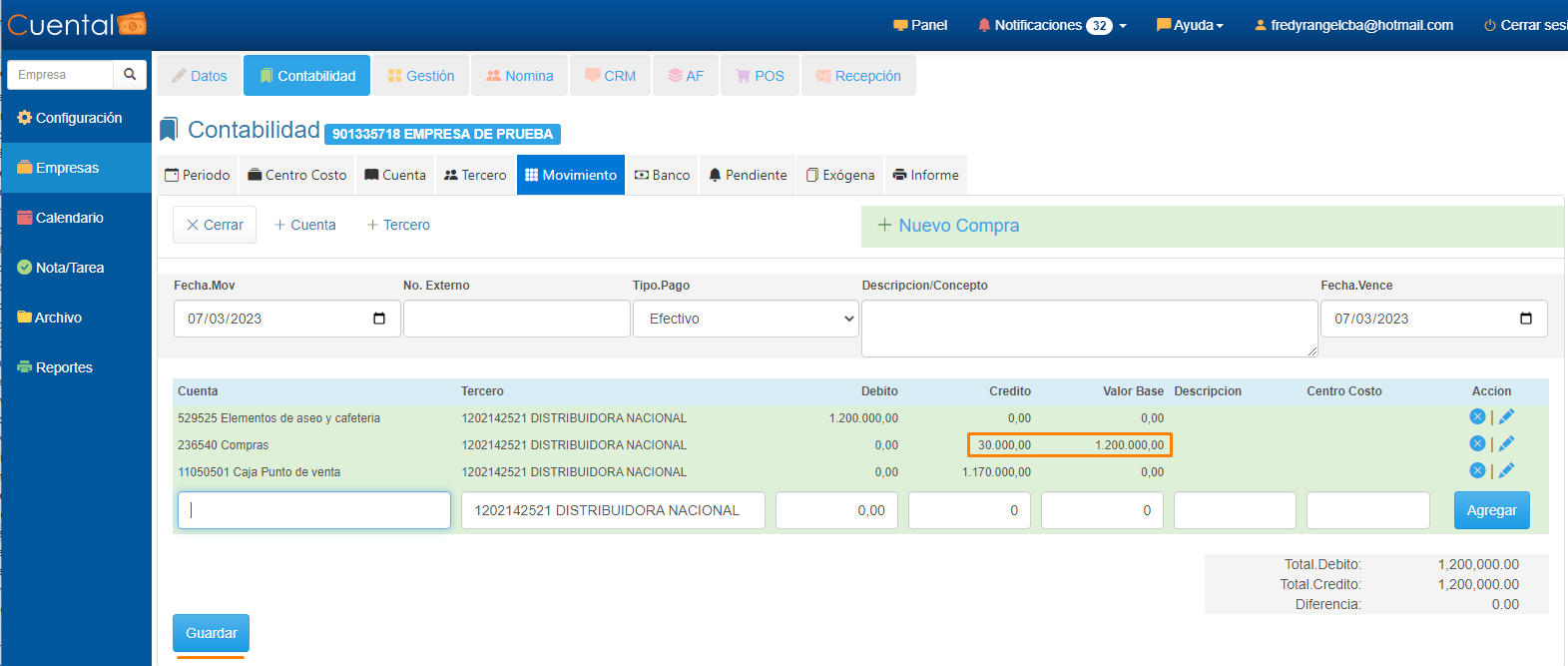This screenshot has height=666, width=1568.
Task: Edit the 236540 Compras row with pencil
Action: coord(1506,444)
